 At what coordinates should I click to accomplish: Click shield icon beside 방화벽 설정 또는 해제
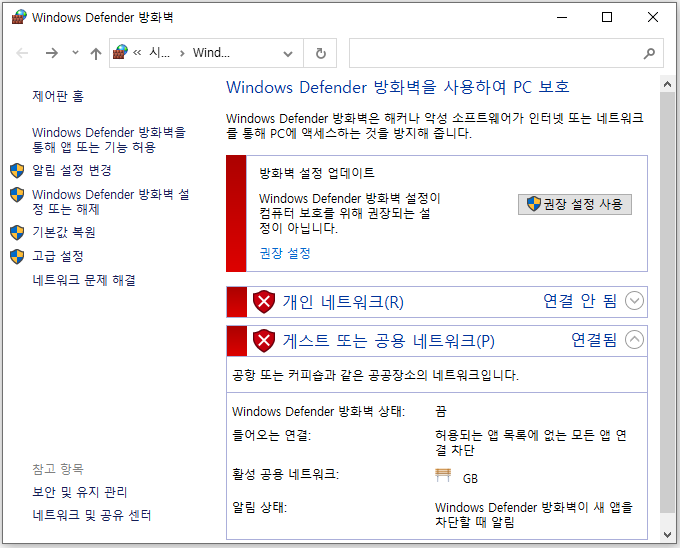tap(17, 195)
